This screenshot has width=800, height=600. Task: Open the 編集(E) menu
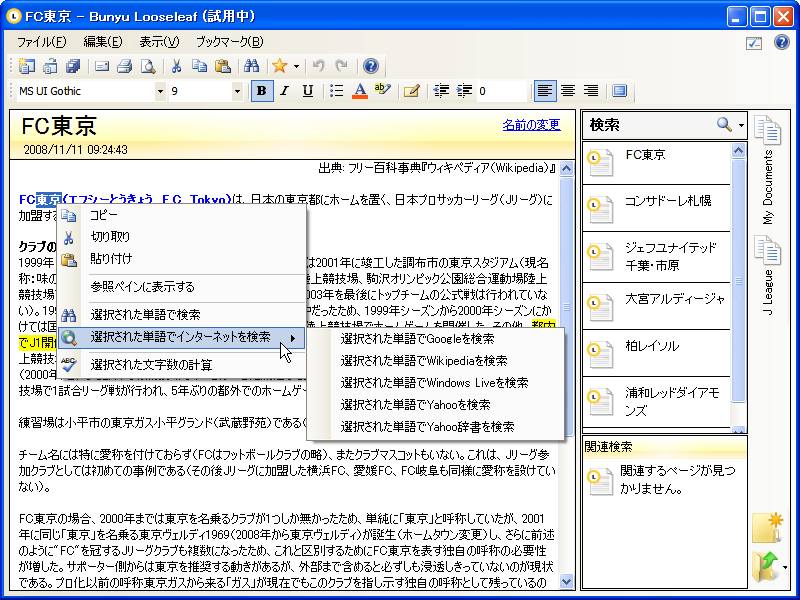(x=103, y=42)
